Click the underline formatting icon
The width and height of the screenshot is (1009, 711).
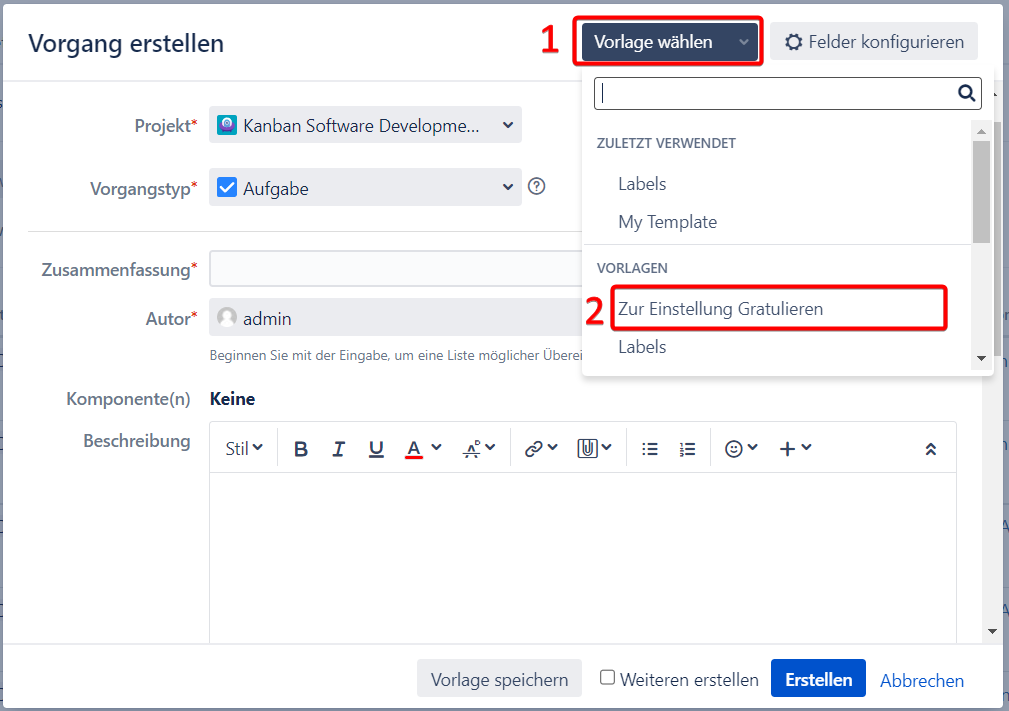376,449
